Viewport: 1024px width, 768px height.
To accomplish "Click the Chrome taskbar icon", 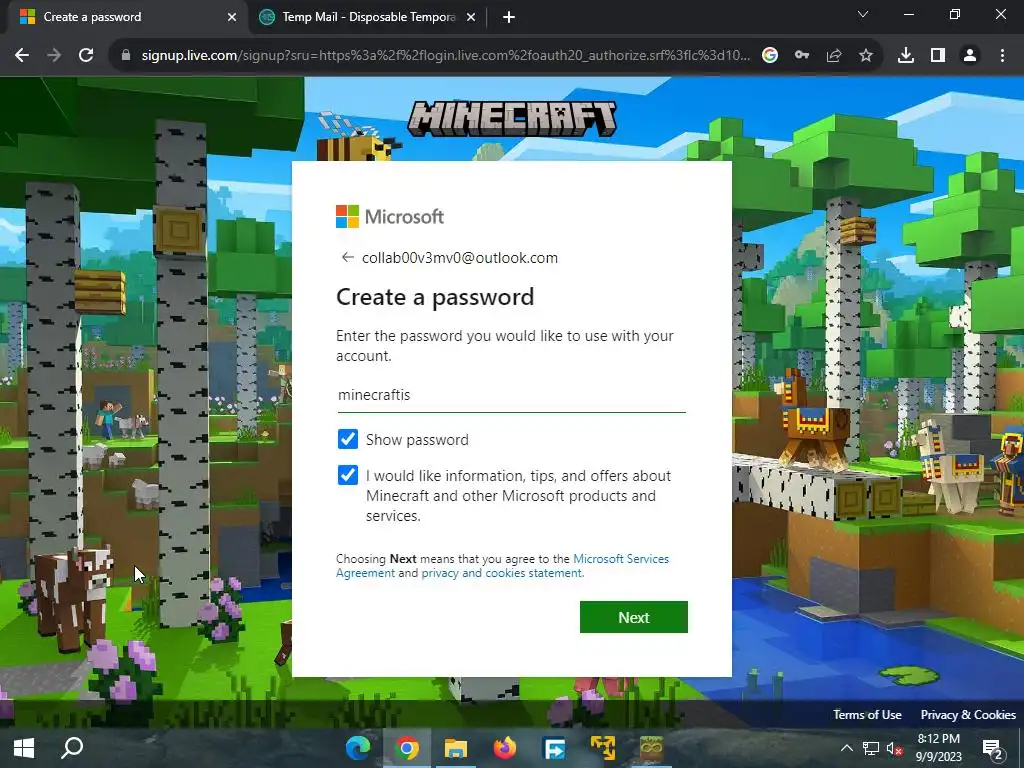I will (407, 748).
